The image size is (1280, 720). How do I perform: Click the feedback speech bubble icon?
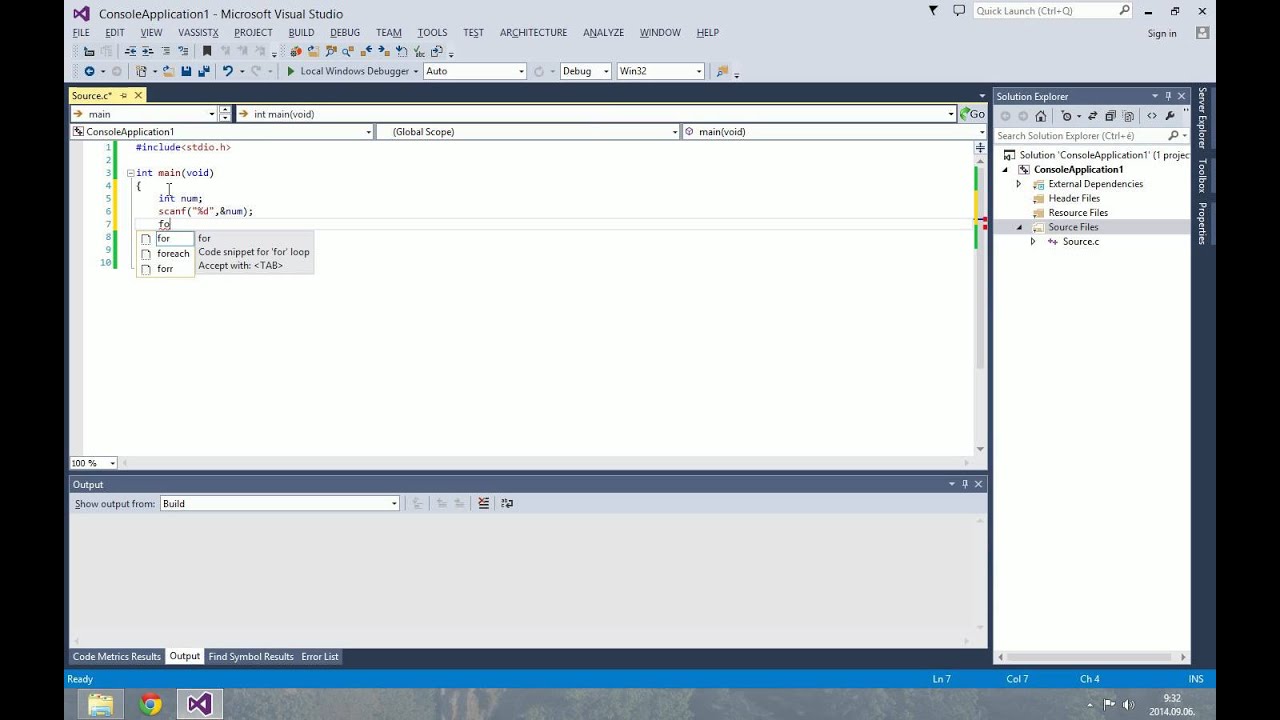click(x=959, y=11)
